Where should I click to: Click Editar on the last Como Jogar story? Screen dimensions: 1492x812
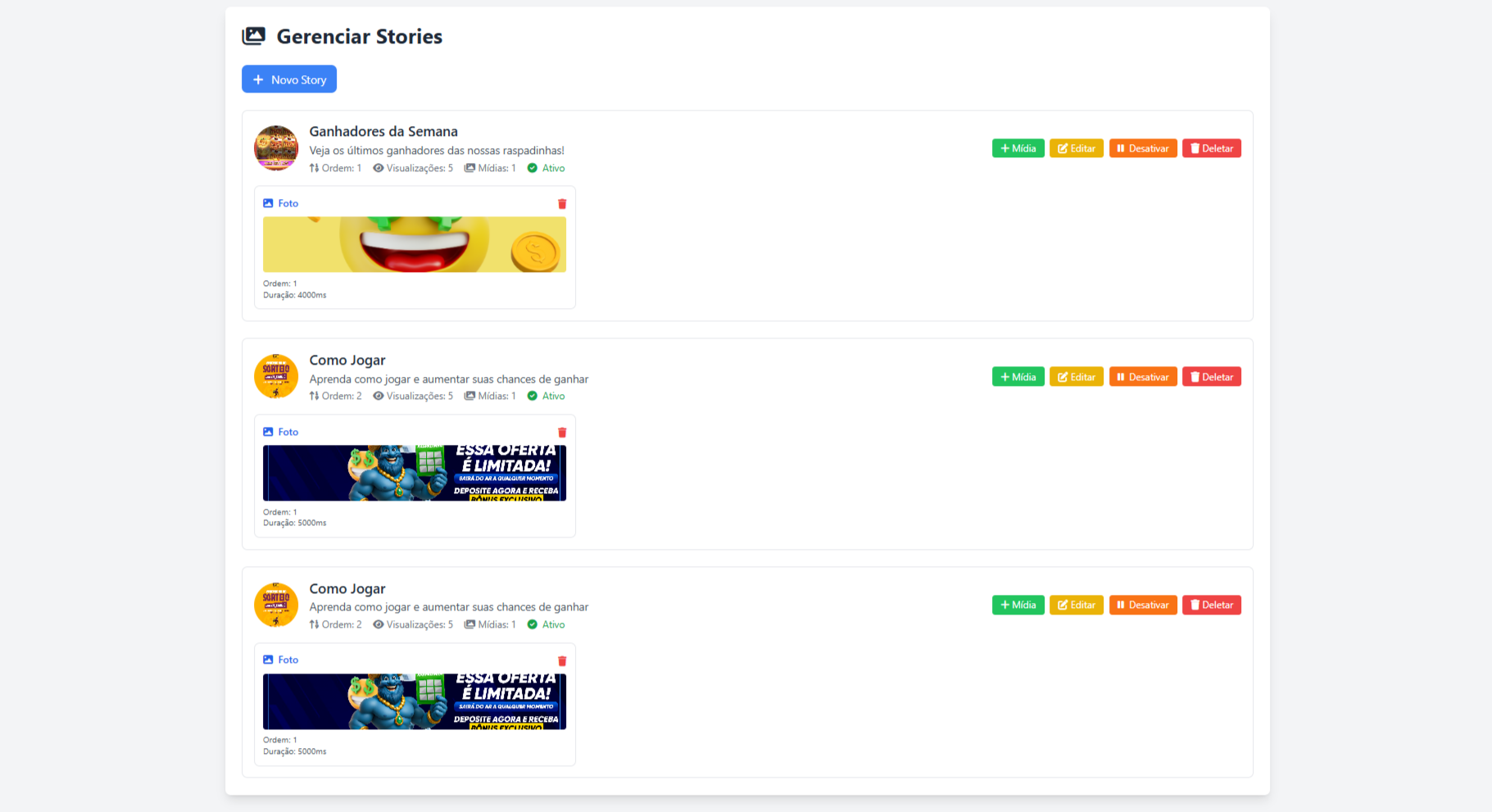pos(1077,605)
